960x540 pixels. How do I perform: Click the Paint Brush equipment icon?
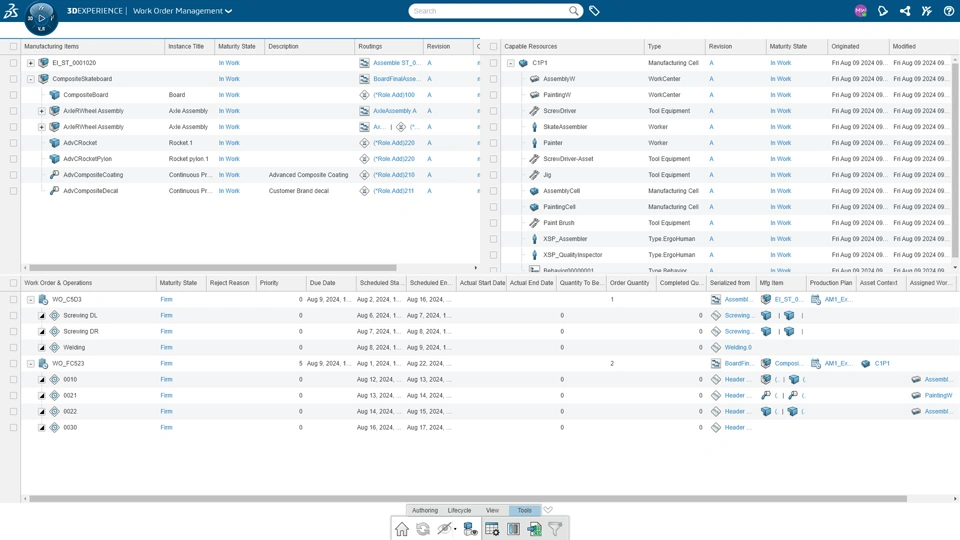point(534,223)
